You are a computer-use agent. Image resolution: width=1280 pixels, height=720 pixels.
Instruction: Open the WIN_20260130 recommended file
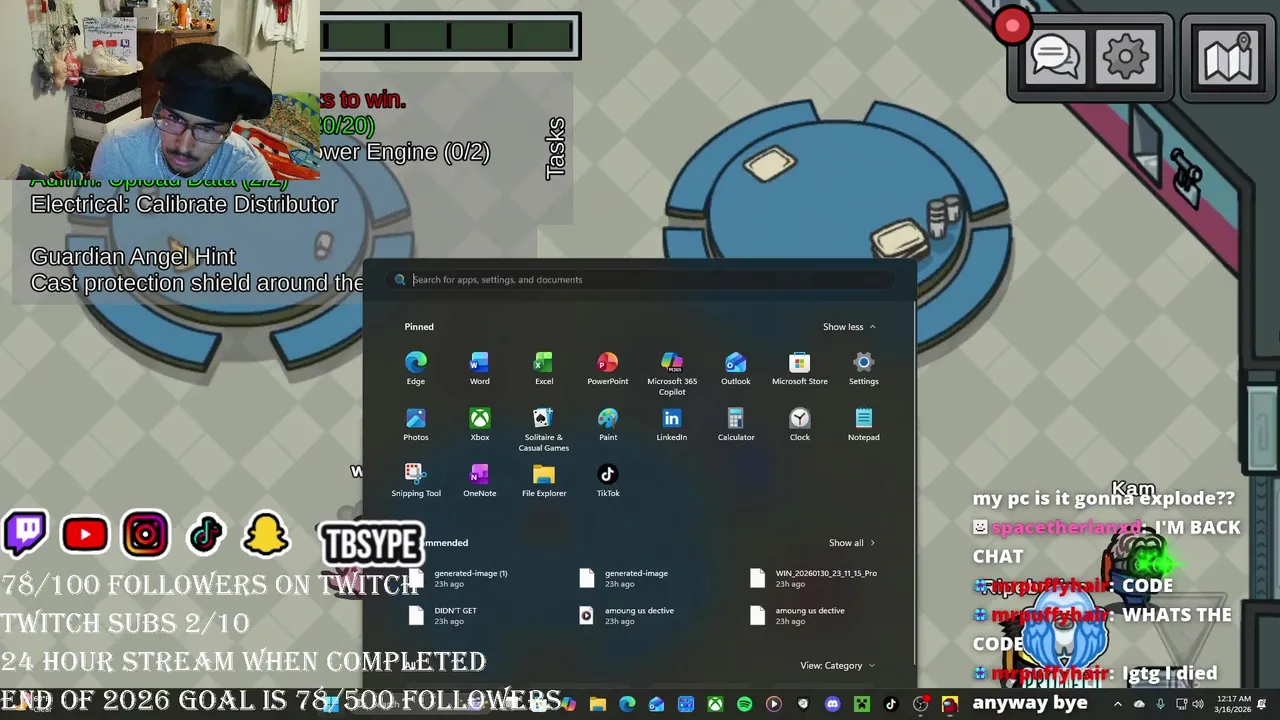click(815, 578)
